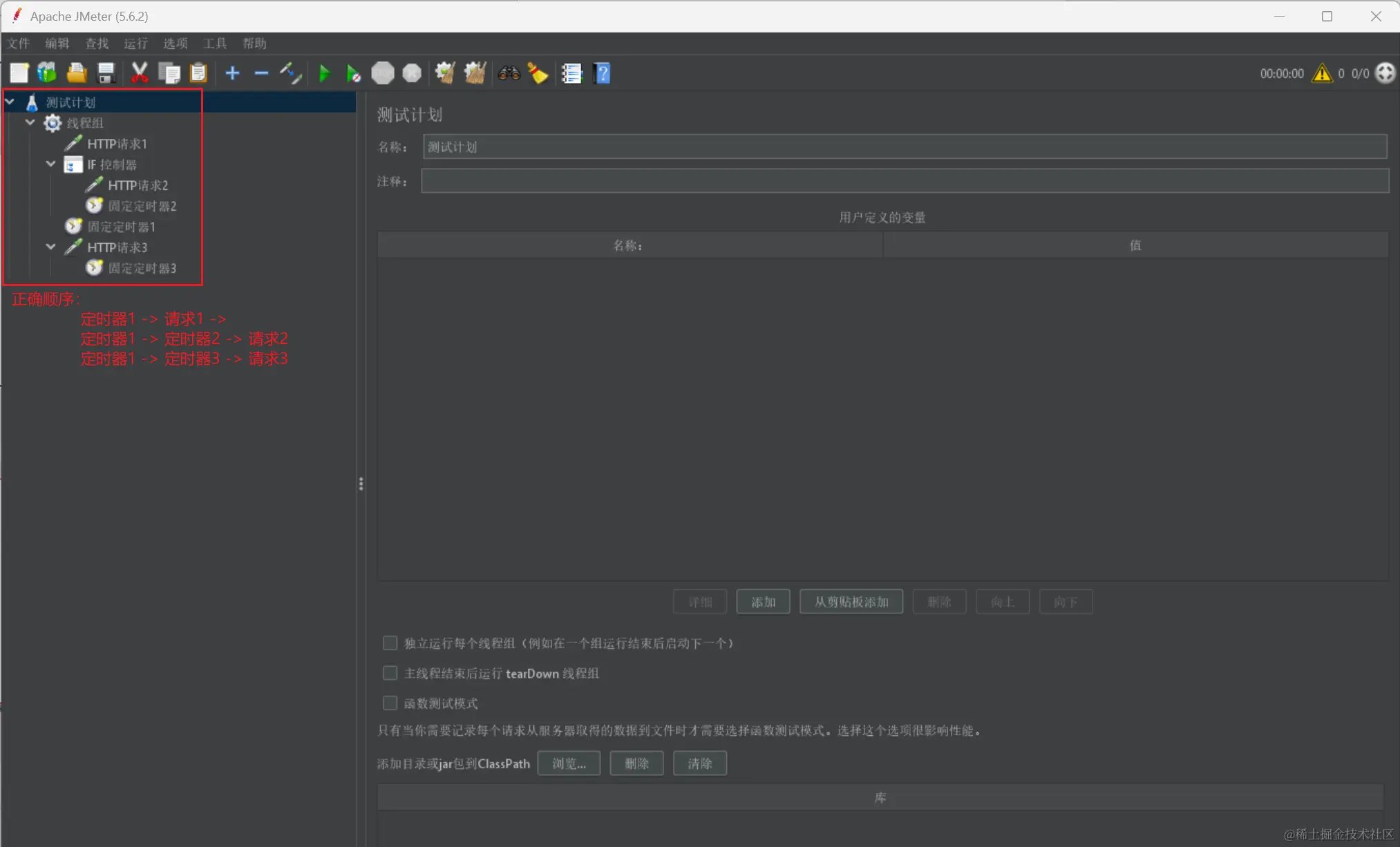Screen dimensions: 1400x847
Task: Click the green Start run icon
Action: pyautogui.click(x=324, y=73)
